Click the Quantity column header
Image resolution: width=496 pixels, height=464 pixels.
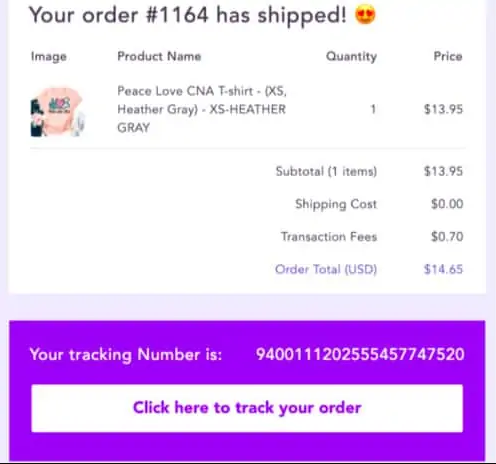pyautogui.click(x=351, y=57)
